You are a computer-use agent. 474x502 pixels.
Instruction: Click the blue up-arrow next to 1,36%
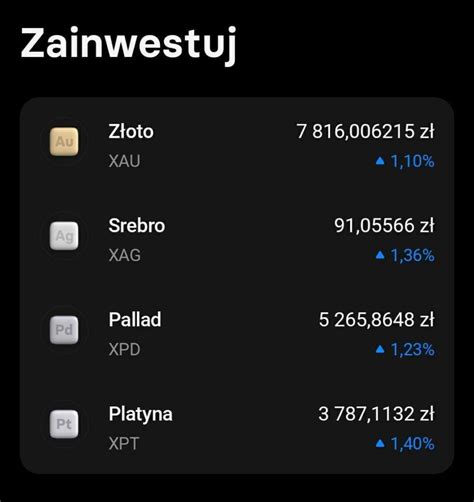tap(380, 256)
